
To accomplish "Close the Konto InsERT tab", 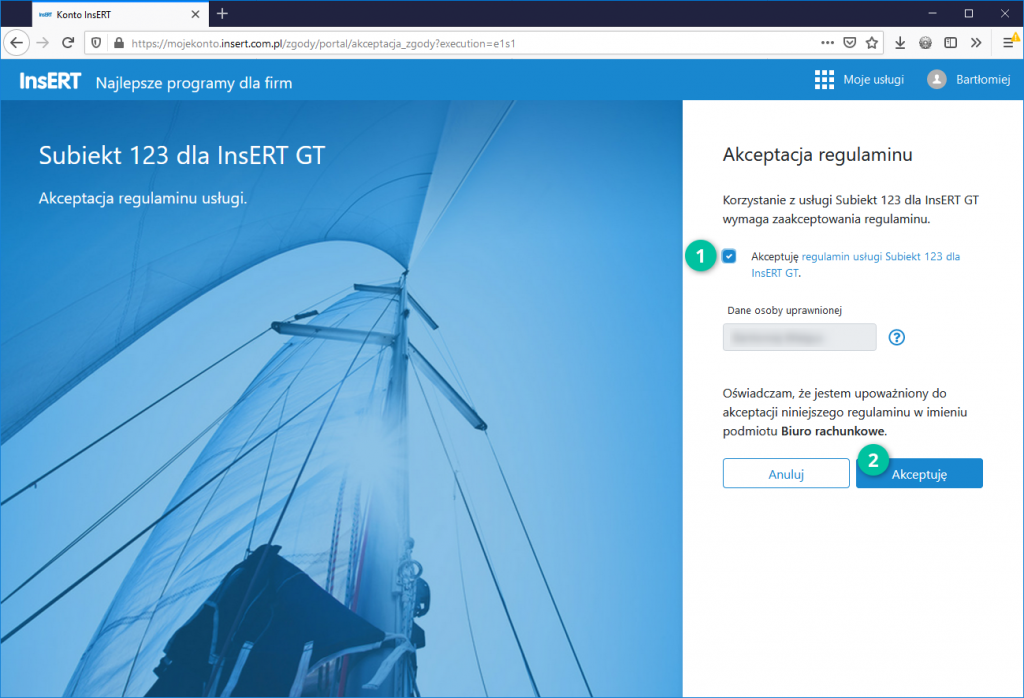I will pyautogui.click(x=195, y=14).
